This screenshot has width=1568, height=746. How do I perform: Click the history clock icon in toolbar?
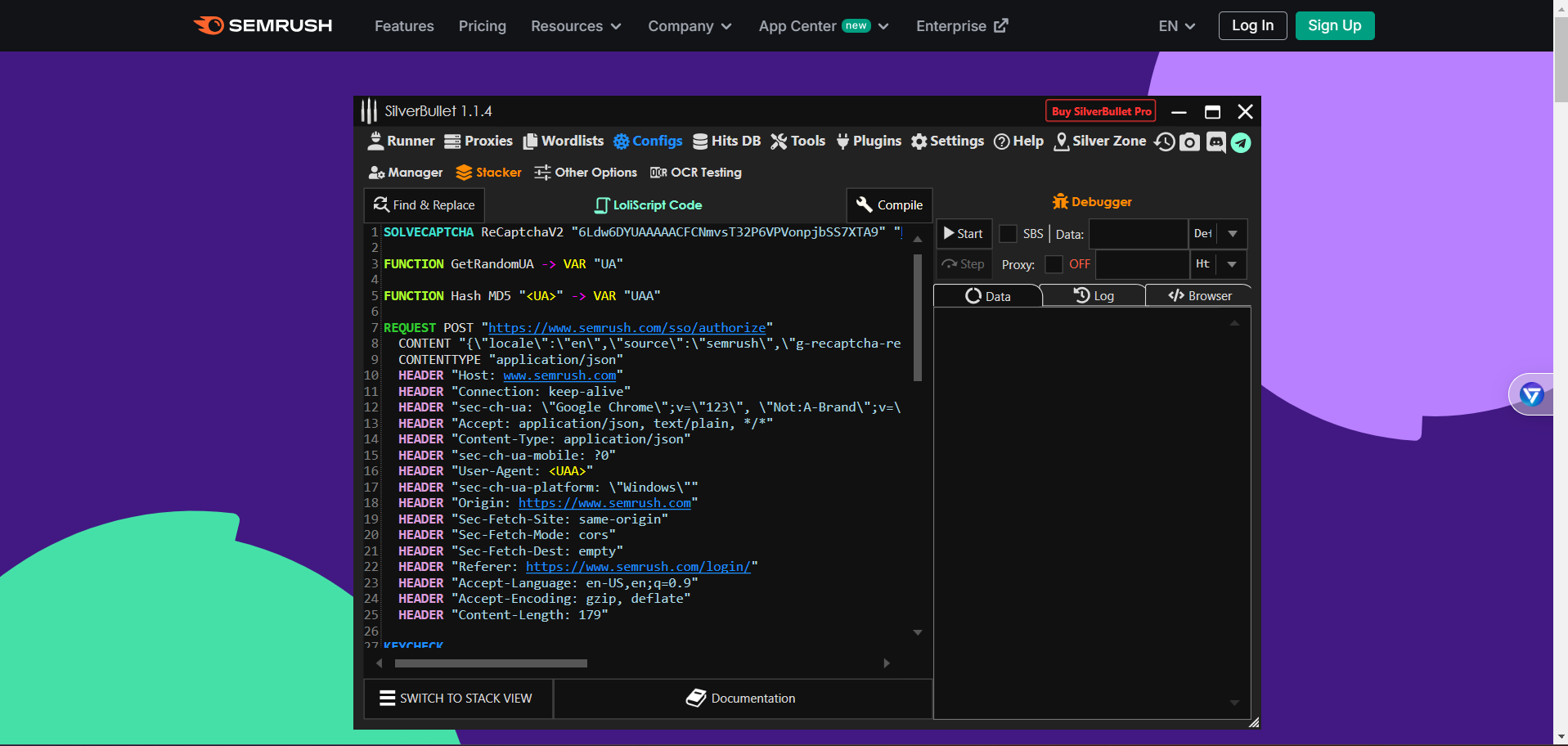tap(1164, 142)
